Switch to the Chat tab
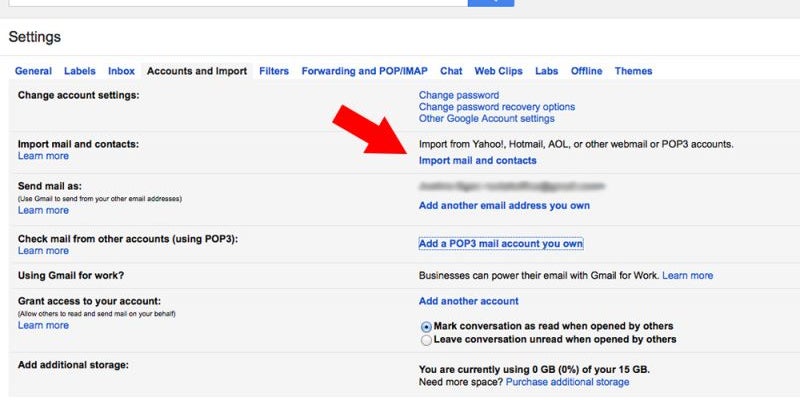 click(x=451, y=71)
